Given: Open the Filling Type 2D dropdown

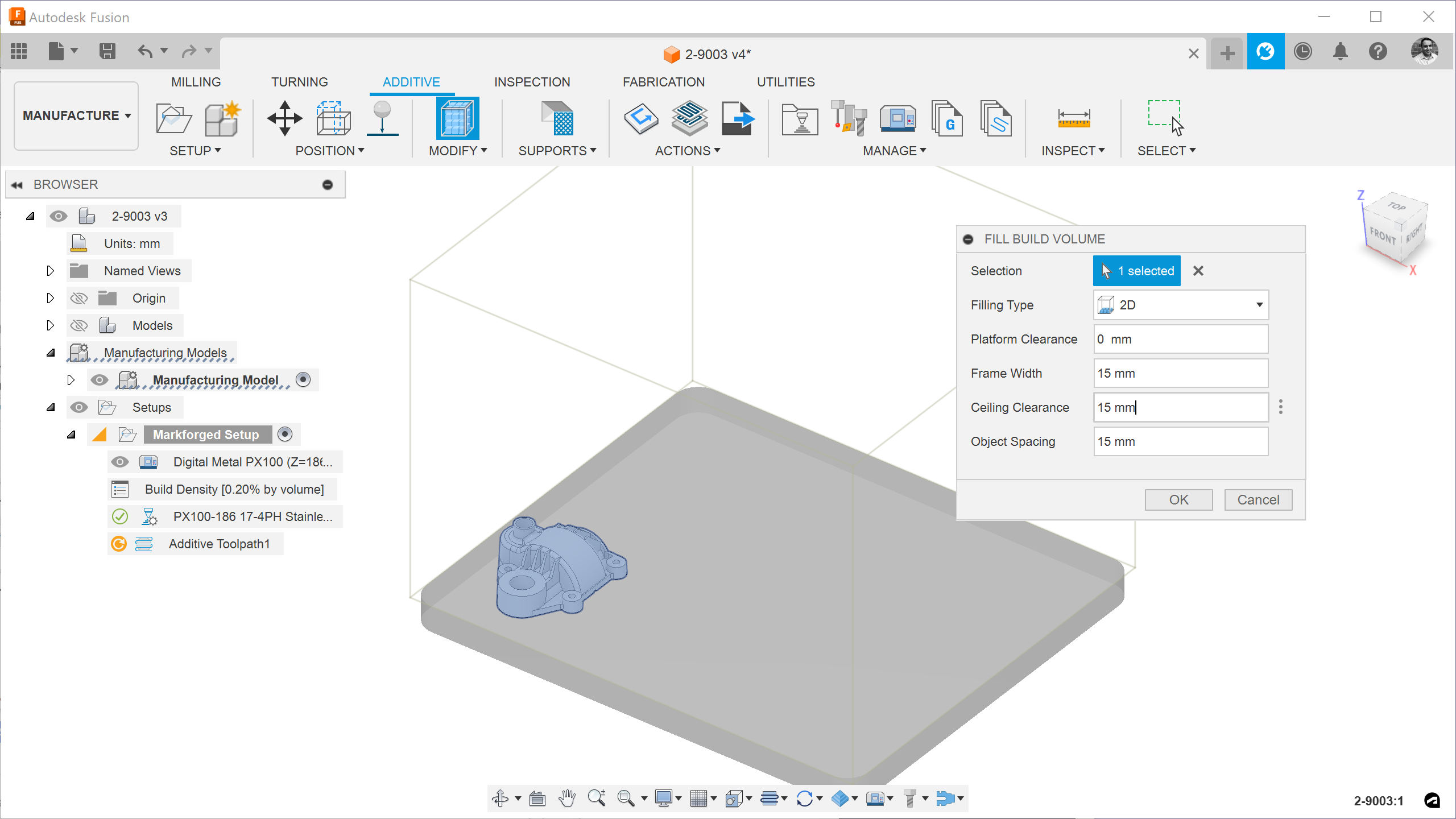Looking at the screenshot, I should click(1181, 305).
